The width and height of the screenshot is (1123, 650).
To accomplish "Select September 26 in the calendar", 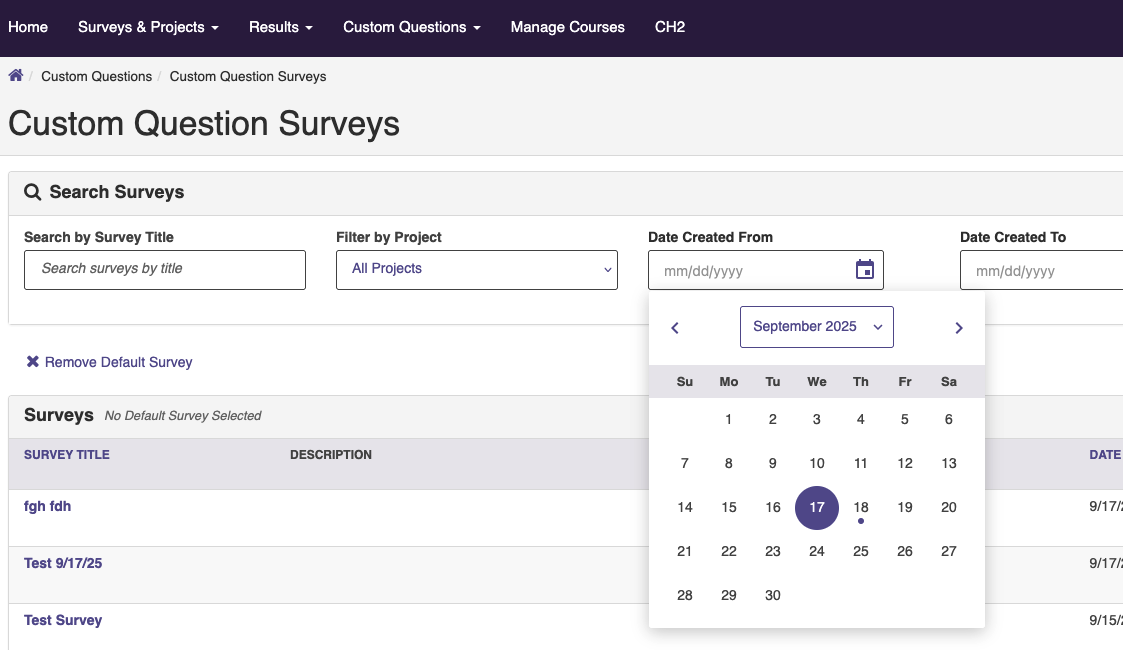I will click(905, 551).
